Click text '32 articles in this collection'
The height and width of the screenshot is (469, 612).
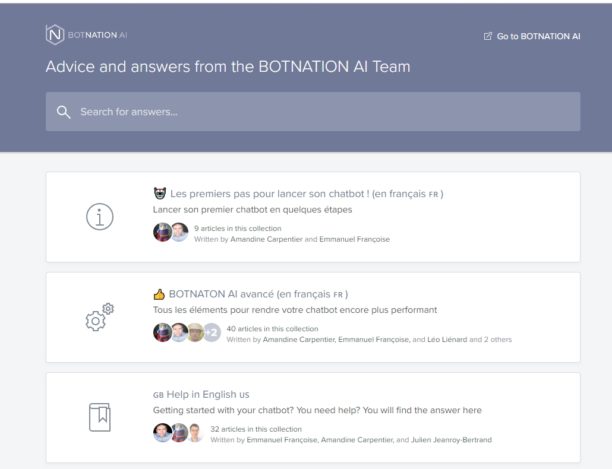(x=256, y=429)
